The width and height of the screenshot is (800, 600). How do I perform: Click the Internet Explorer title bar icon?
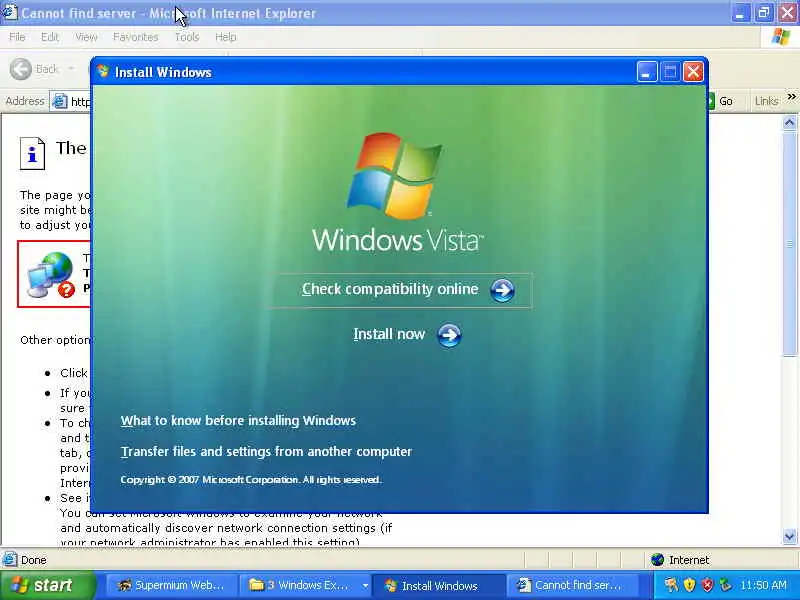pos(10,12)
